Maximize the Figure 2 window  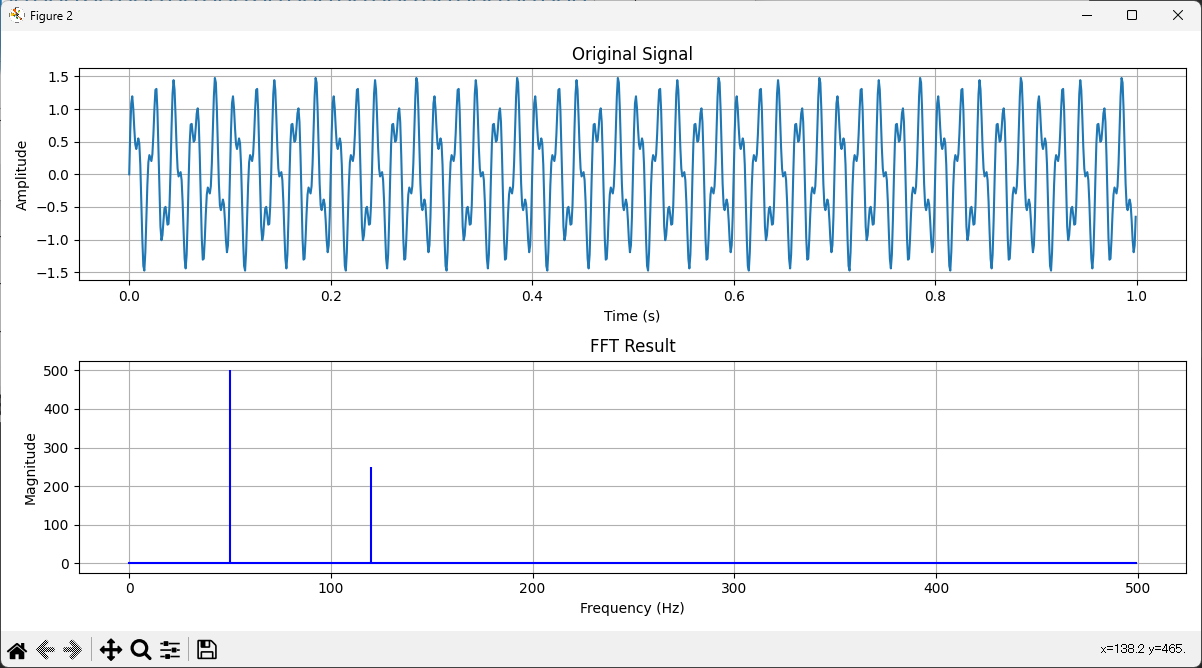point(1131,15)
